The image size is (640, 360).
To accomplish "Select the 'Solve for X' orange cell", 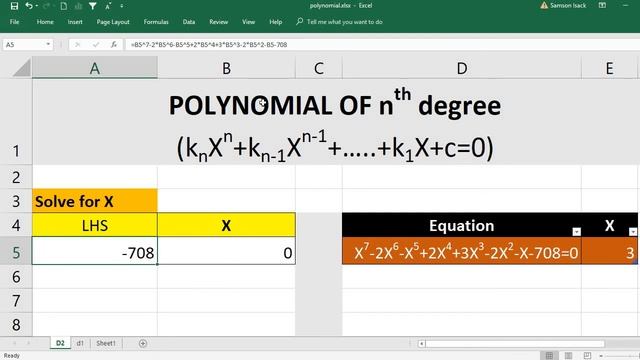I will coord(95,201).
